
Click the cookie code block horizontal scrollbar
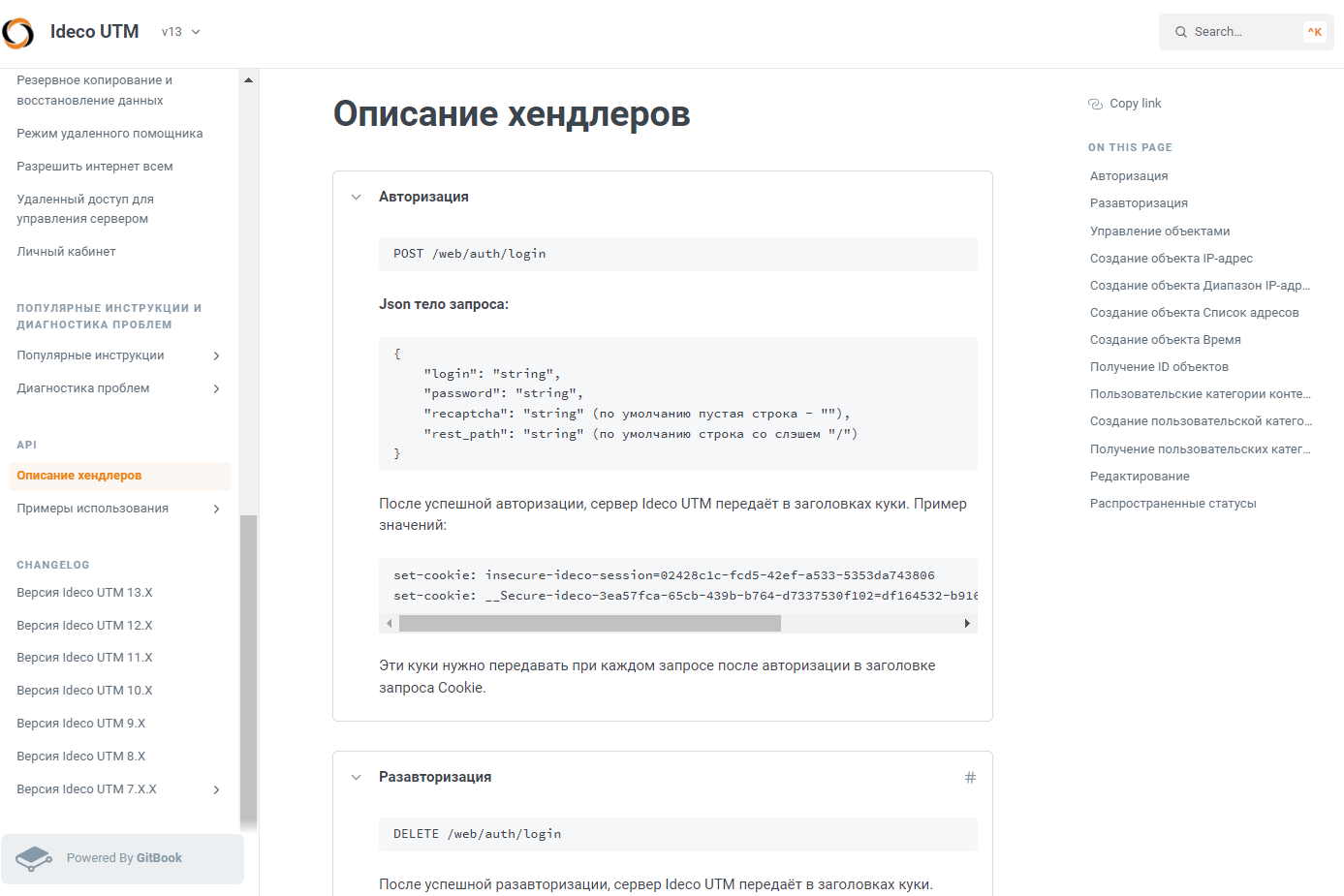coord(590,624)
